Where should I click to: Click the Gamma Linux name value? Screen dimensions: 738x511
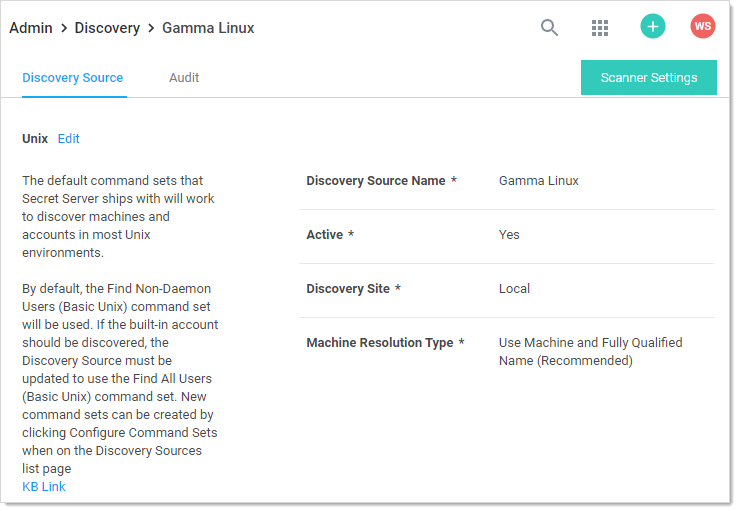coord(539,181)
